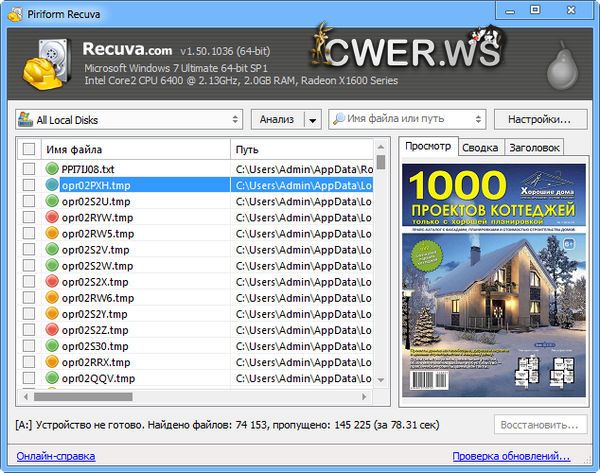The image size is (600, 473).
Task: Click the drive icon in disk selector
Action: coord(25,120)
